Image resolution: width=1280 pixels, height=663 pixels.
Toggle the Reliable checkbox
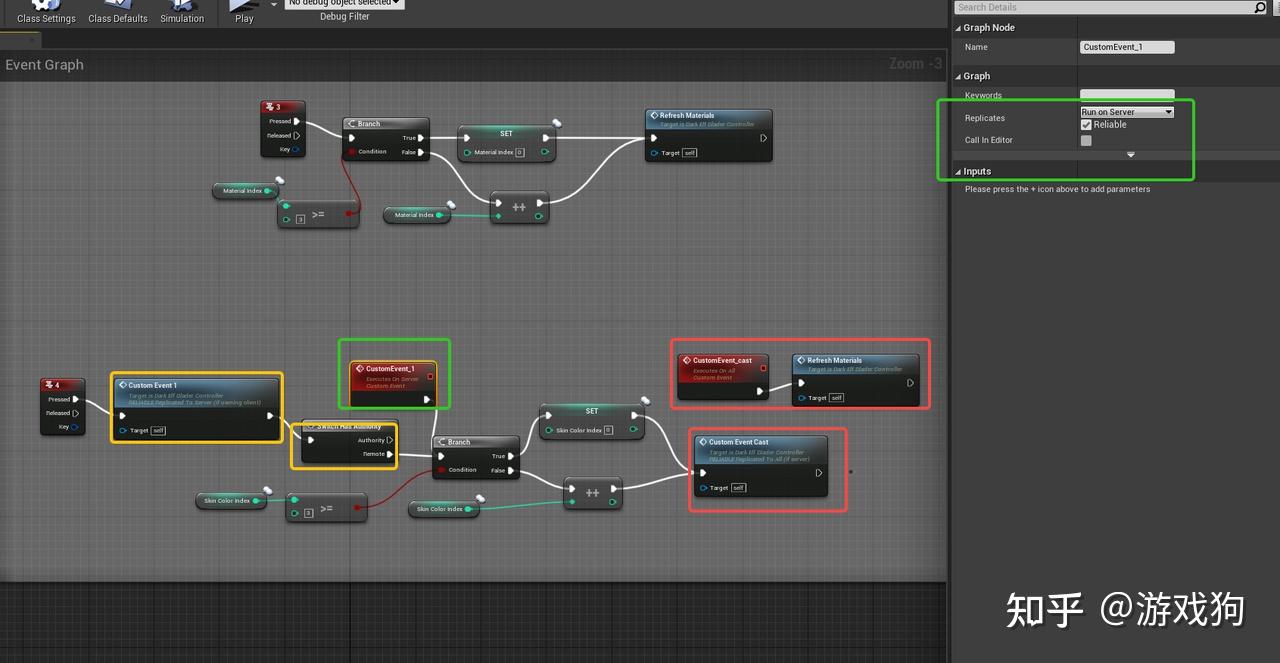click(x=1086, y=125)
